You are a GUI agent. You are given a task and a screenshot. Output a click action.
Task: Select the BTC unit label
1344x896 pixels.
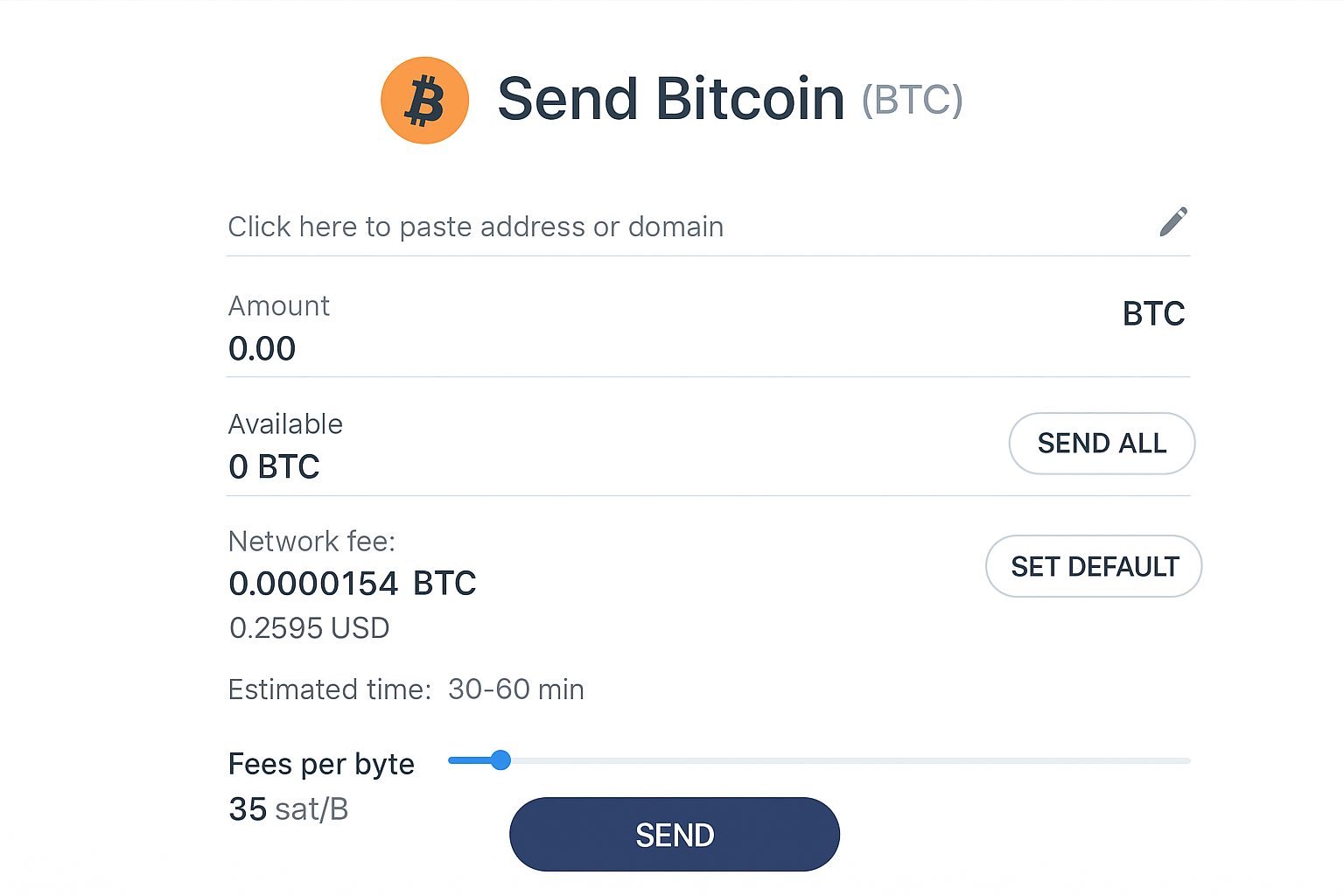1153,313
